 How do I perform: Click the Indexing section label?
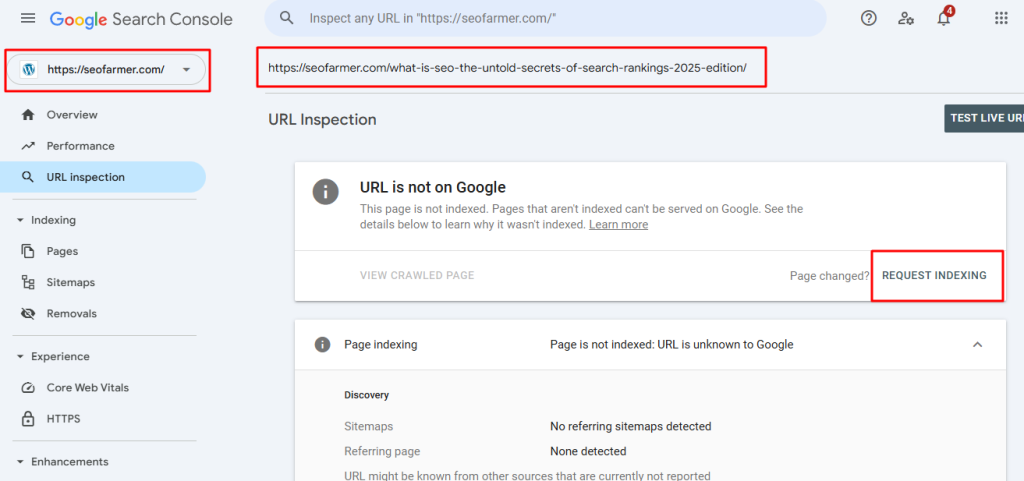click(54, 221)
